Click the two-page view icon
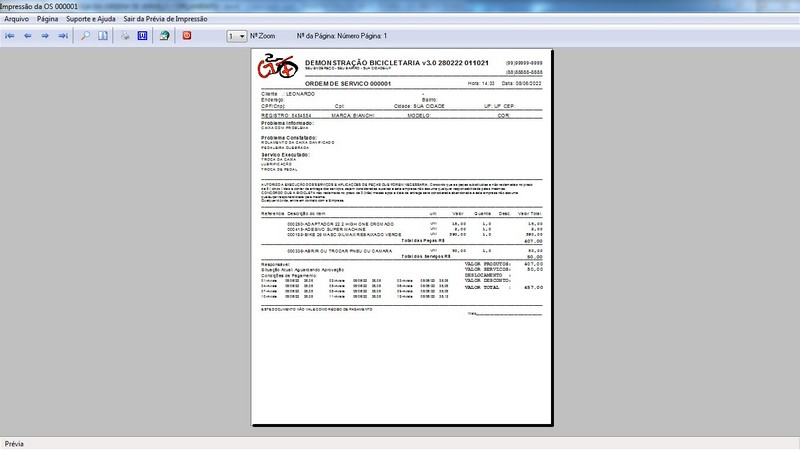Viewport: 800px width, 450px height. tap(103, 36)
